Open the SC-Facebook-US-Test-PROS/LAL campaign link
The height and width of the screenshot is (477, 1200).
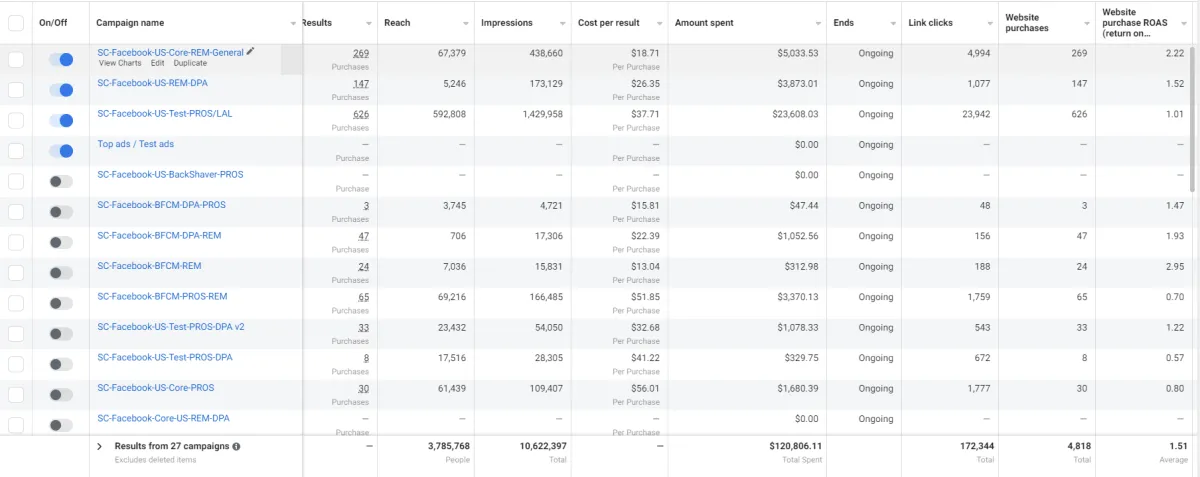(x=164, y=113)
